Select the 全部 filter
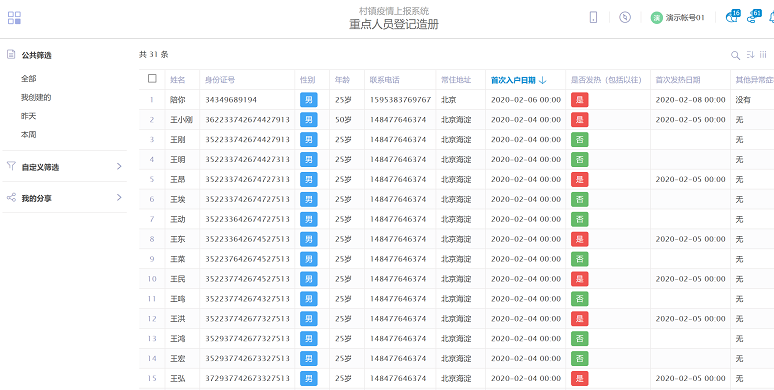The width and height of the screenshot is (774, 390). tap(29, 78)
